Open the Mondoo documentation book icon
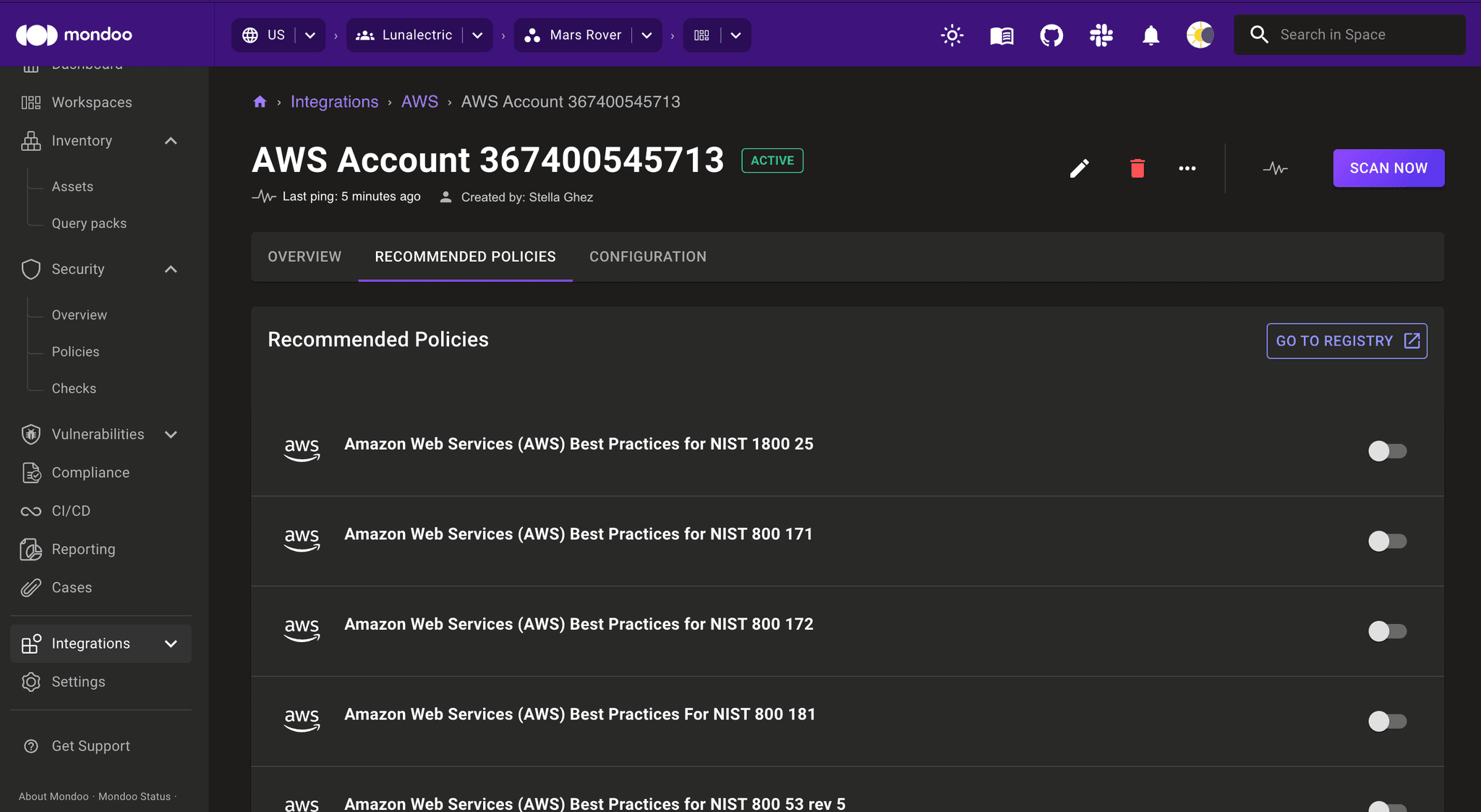 click(1001, 34)
